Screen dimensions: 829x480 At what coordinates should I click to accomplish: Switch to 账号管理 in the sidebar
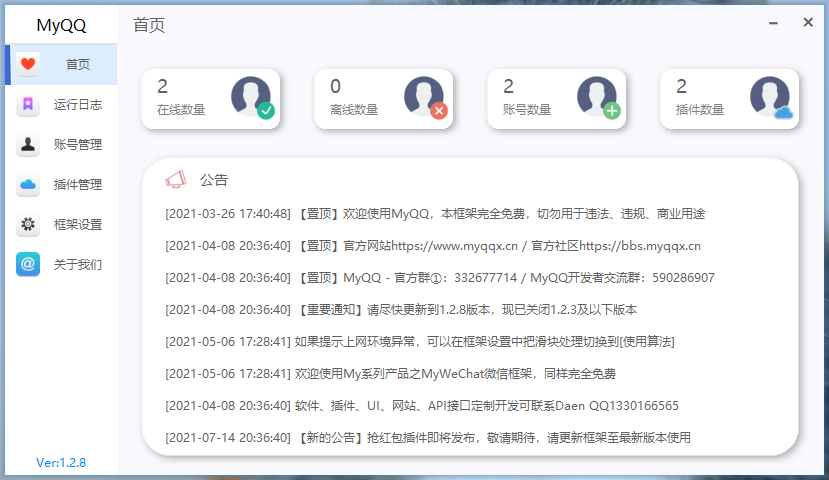[x=61, y=144]
